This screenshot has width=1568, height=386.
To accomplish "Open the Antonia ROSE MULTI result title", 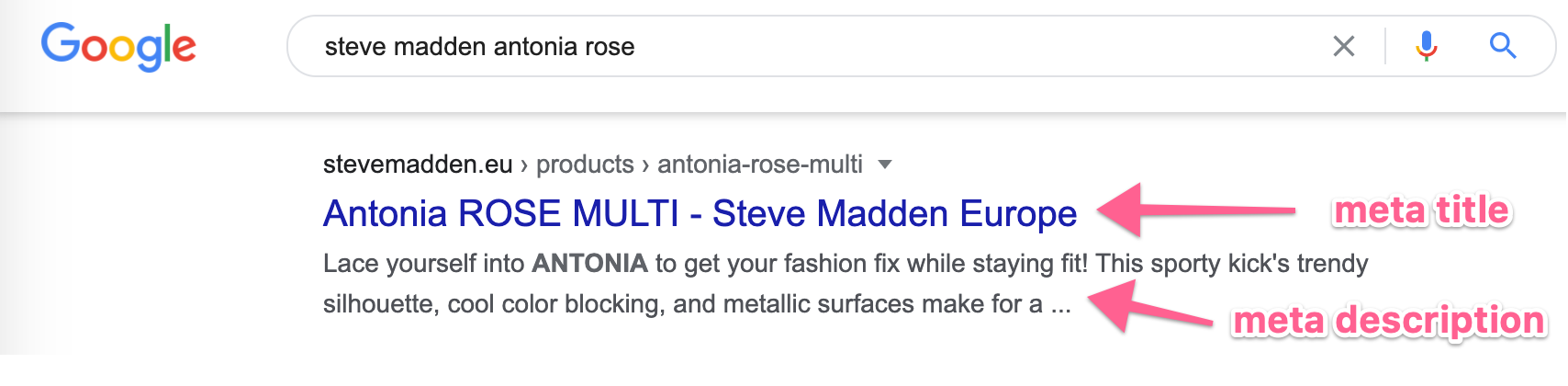I will [x=700, y=213].
